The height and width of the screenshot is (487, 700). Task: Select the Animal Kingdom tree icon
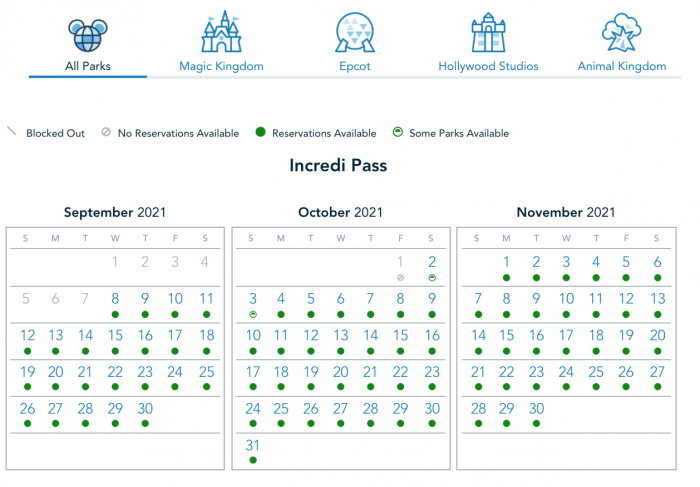pos(621,32)
